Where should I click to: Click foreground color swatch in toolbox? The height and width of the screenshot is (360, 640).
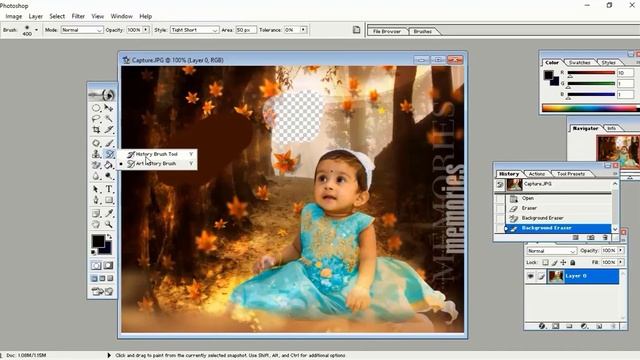pyautogui.click(x=98, y=241)
